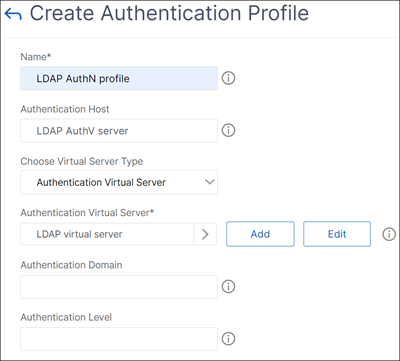Image resolution: width=400 pixels, height=361 pixels.
Task: Focus the Authentication Host input field
Action: point(119,131)
